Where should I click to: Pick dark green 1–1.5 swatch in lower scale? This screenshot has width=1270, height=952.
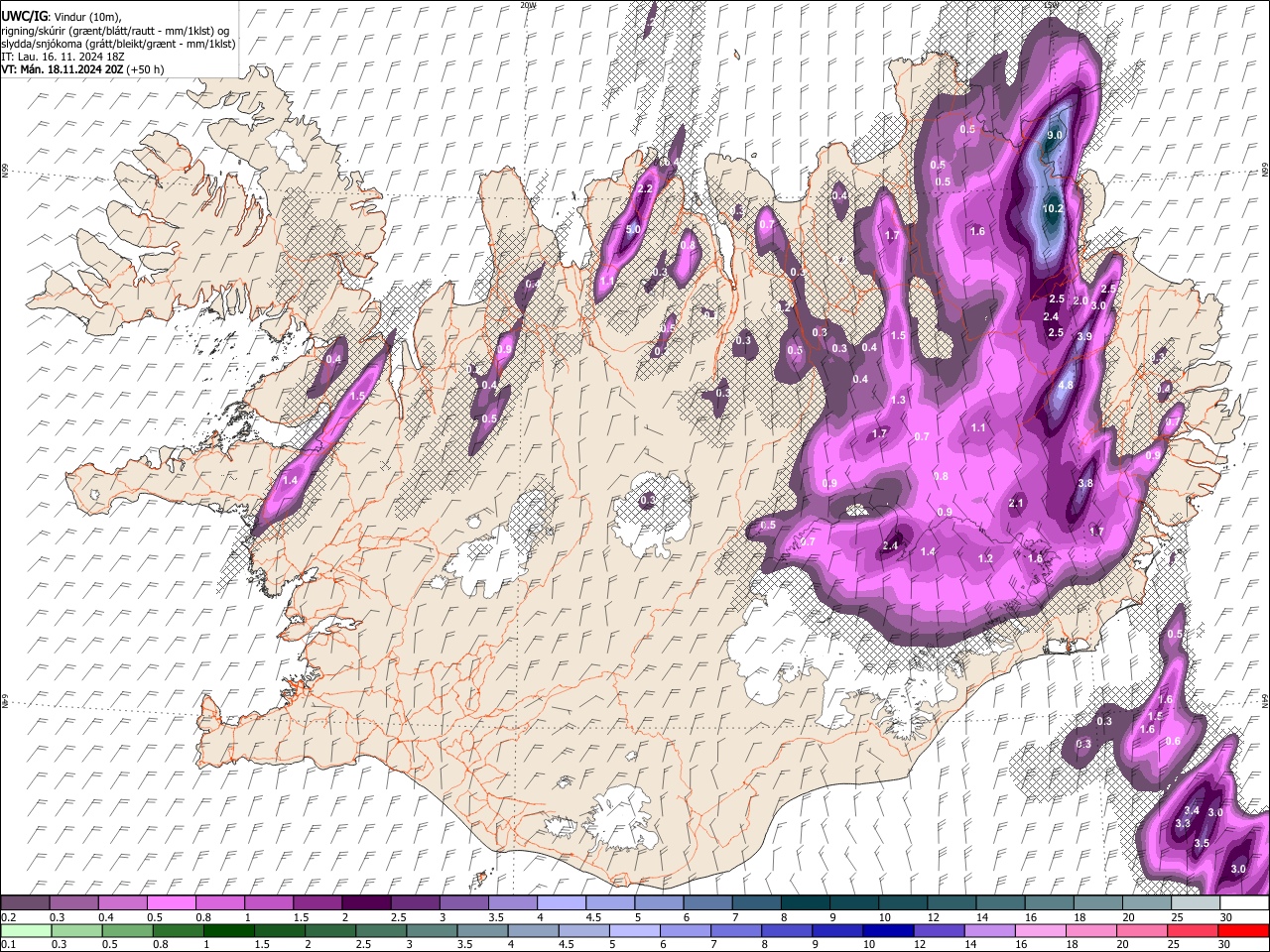point(231,931)
